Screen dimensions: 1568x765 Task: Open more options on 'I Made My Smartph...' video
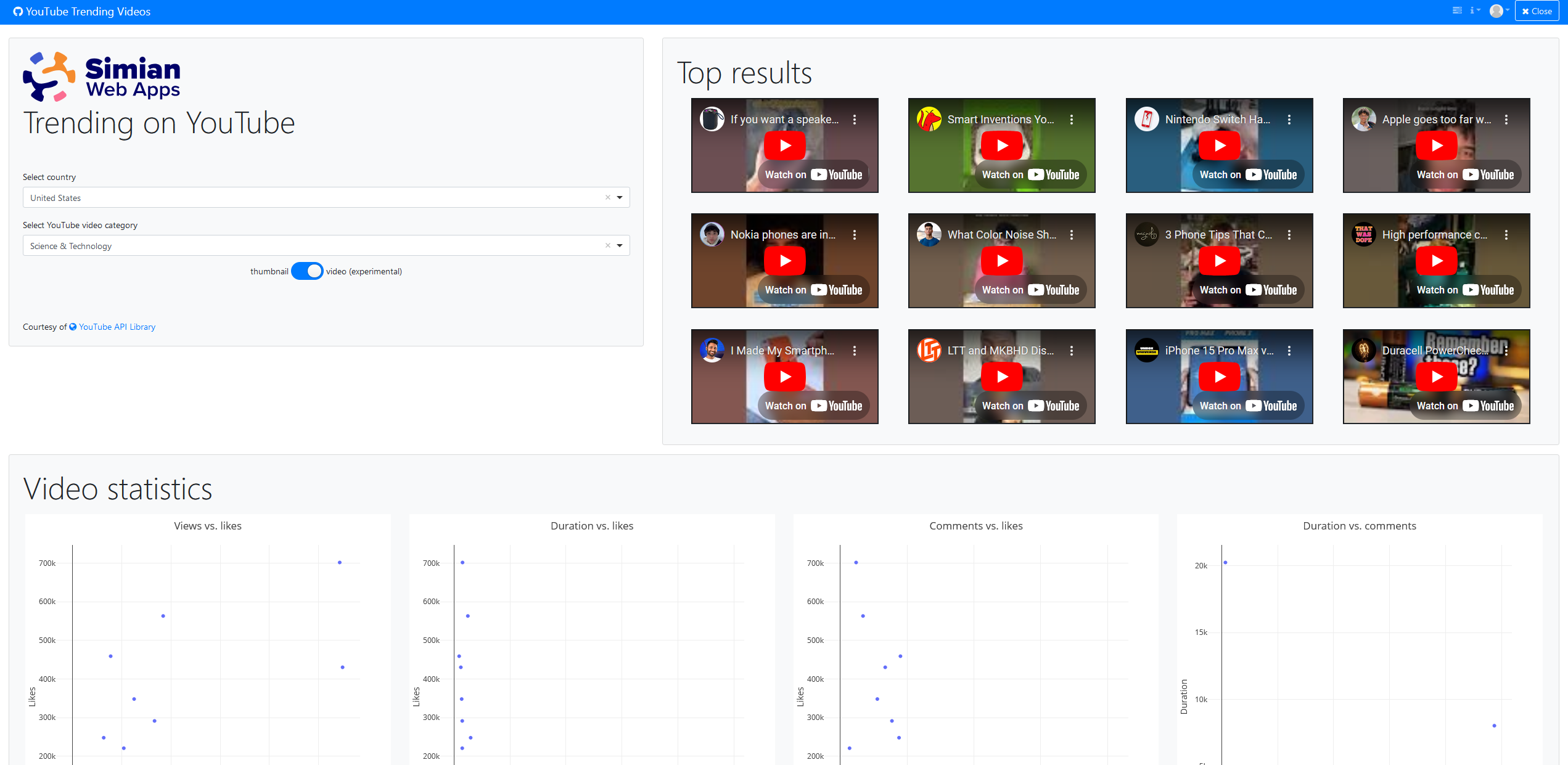pos(855,351)
